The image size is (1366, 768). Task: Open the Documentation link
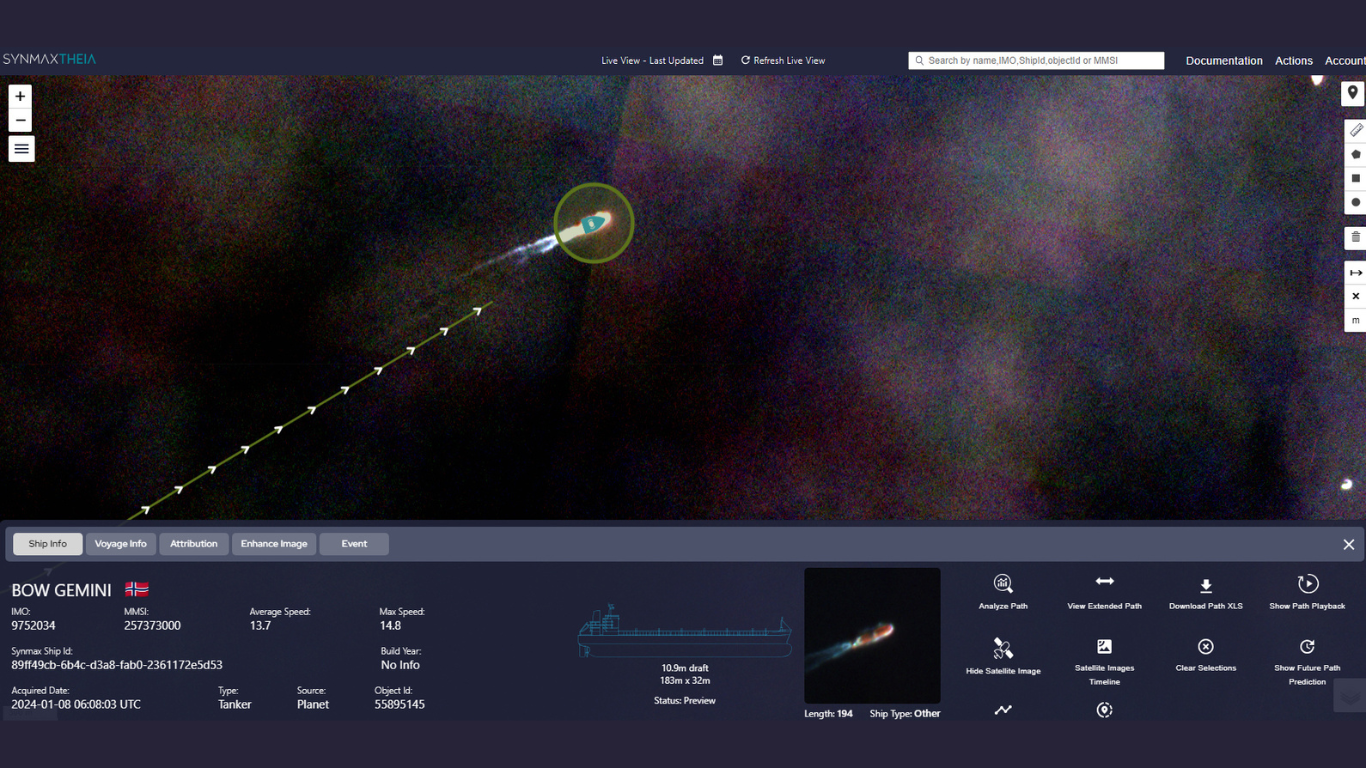tap(1223, 61)
